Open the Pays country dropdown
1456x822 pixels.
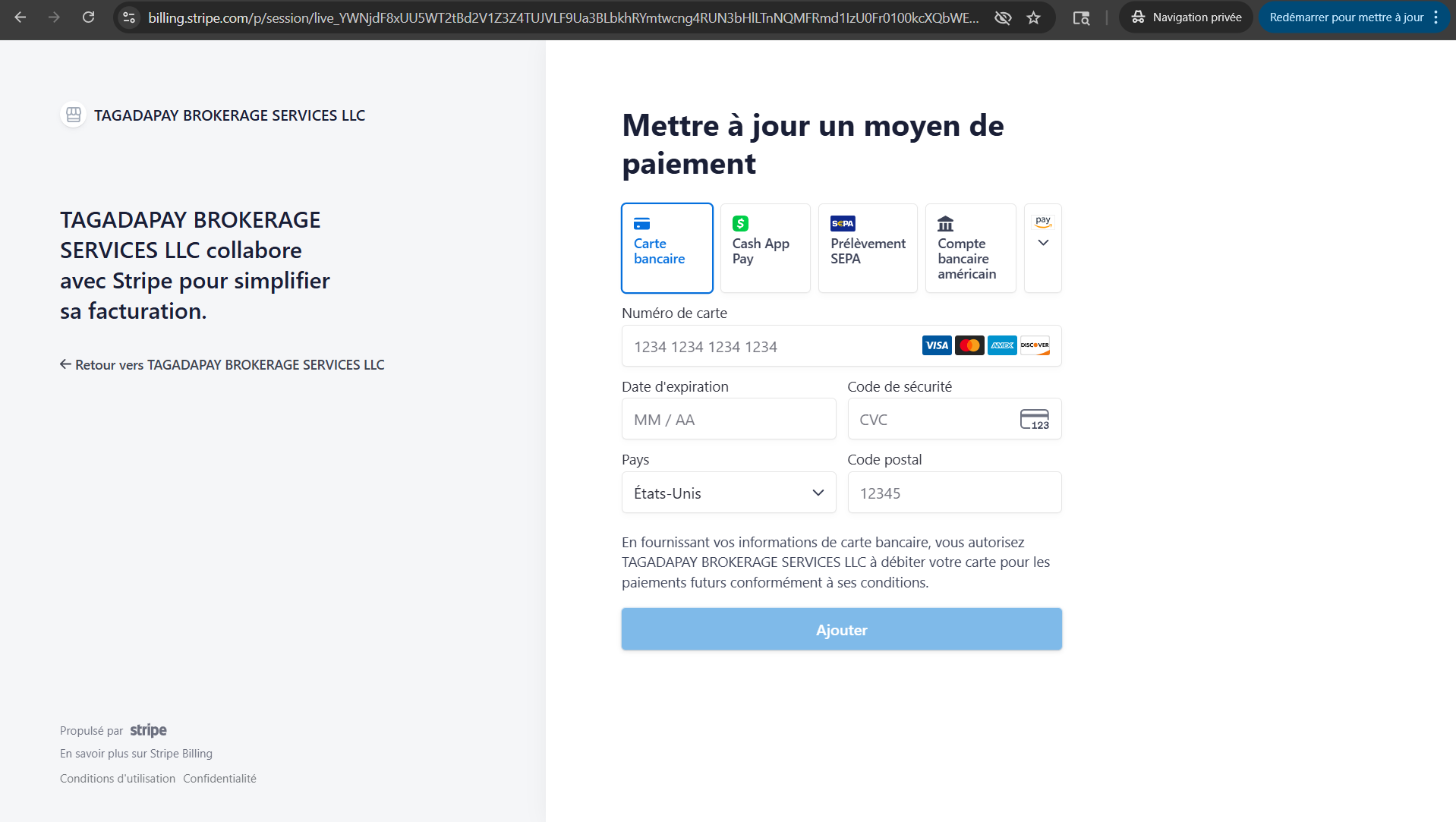tap(728, 493)
